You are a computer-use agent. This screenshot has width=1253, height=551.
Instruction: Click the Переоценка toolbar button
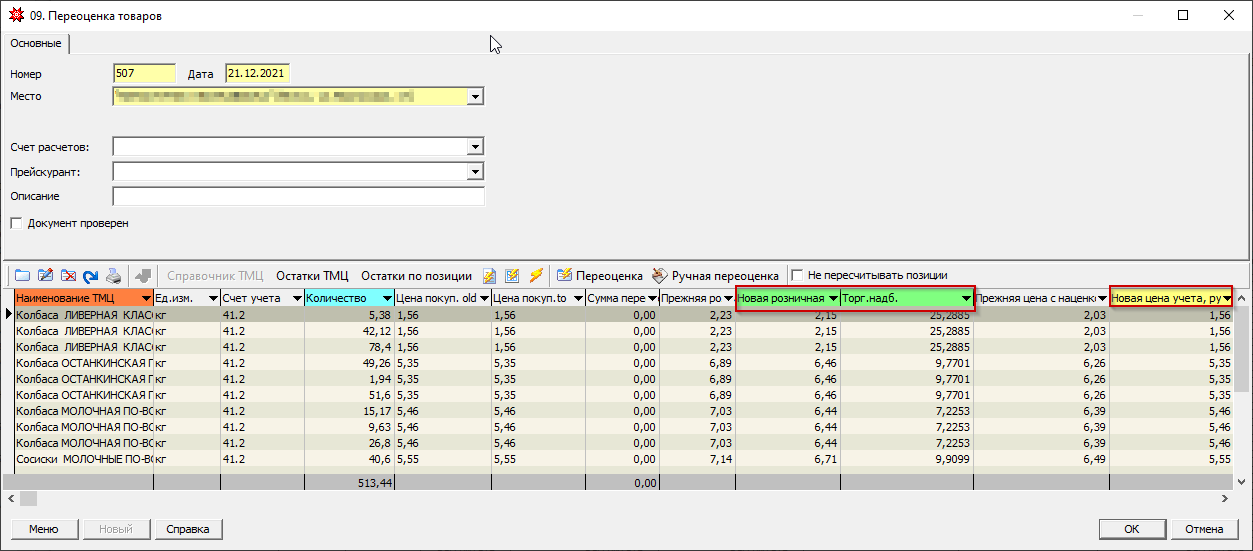click(599, 276)
